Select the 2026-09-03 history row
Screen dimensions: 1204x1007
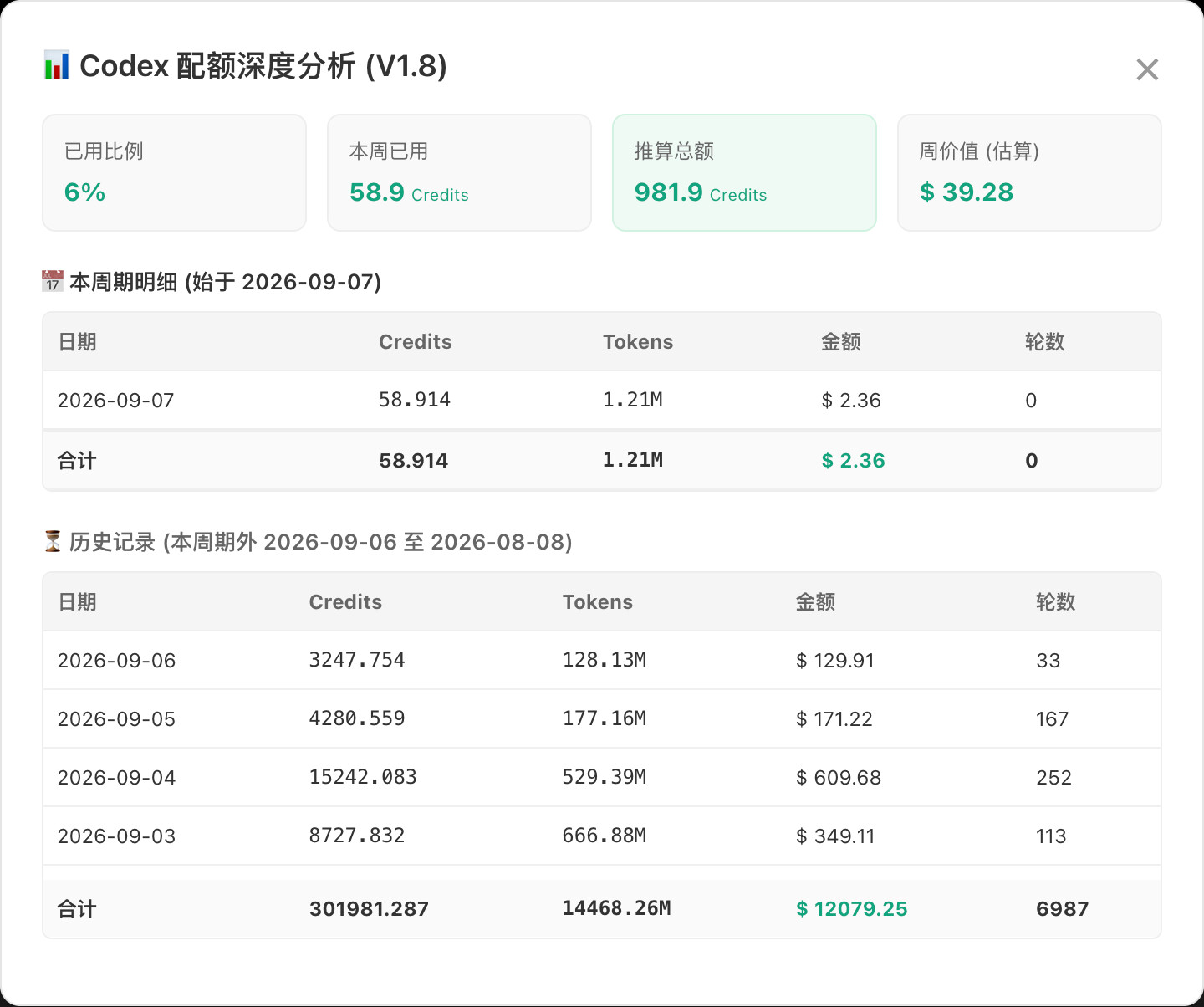click(x=602, y=836)
